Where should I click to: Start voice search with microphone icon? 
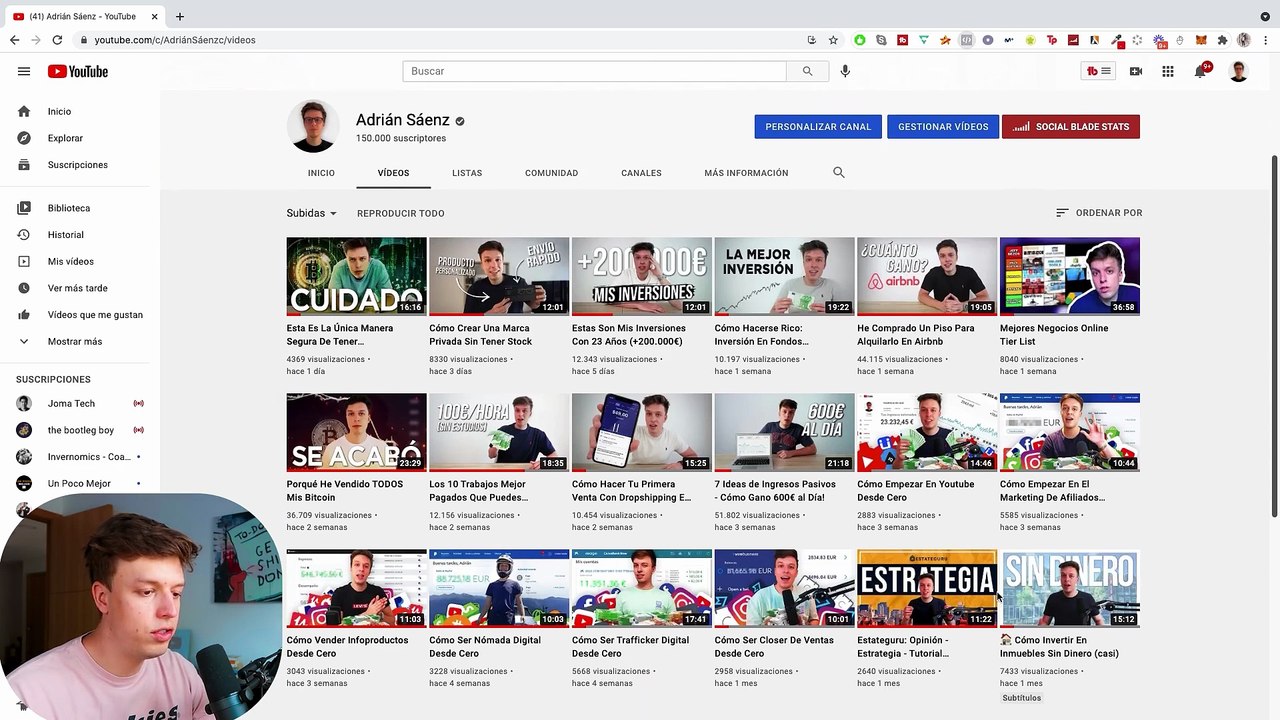coord(845,71)
